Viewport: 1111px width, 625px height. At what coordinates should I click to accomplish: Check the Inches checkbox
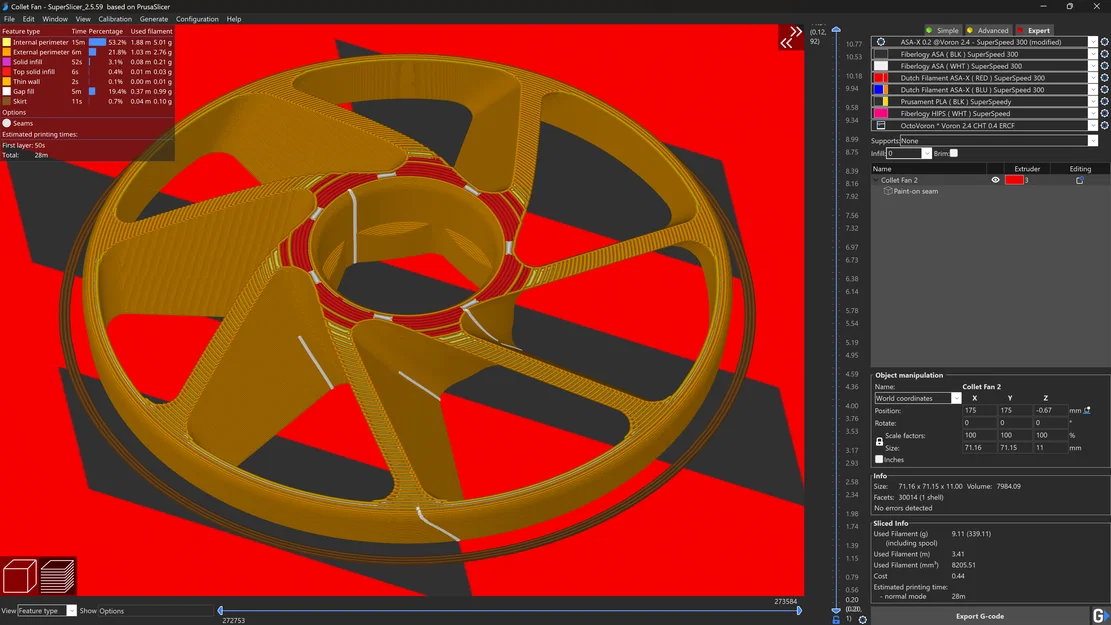click(879, 459)
